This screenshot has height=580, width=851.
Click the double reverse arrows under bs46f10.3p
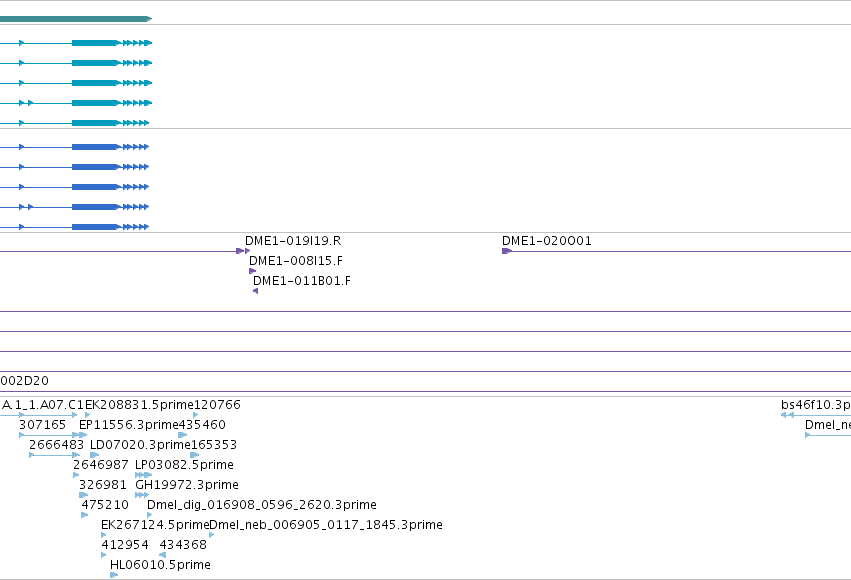tap(788, 415)
